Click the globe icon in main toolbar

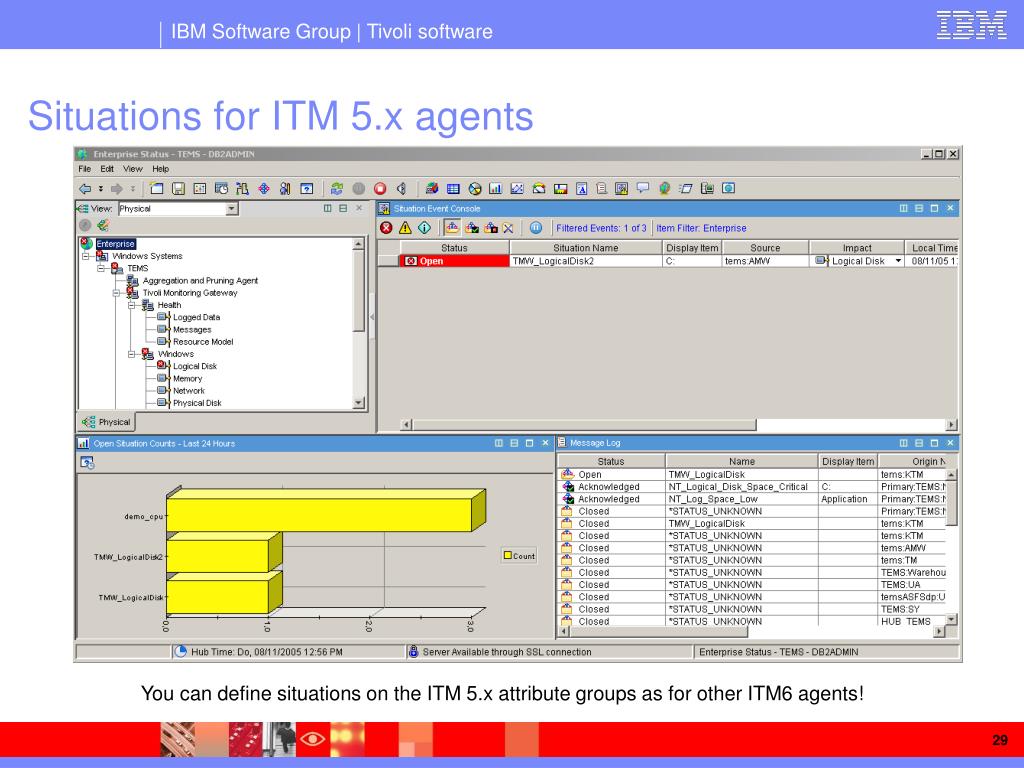pos(665,189)
